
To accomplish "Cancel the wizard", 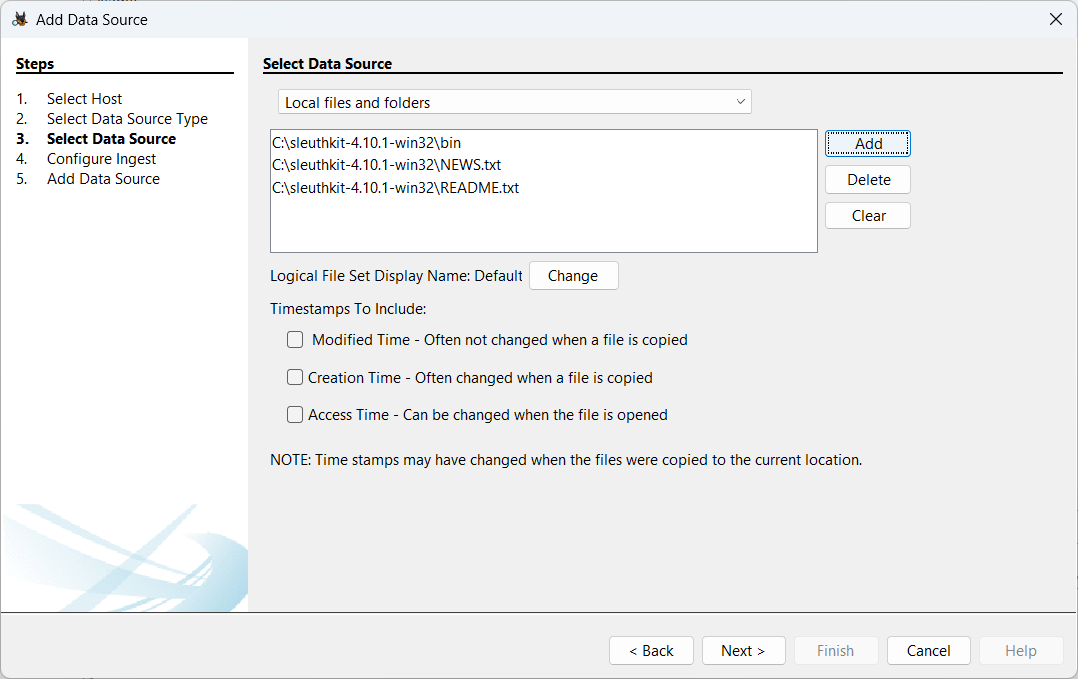I will point(928,651).
